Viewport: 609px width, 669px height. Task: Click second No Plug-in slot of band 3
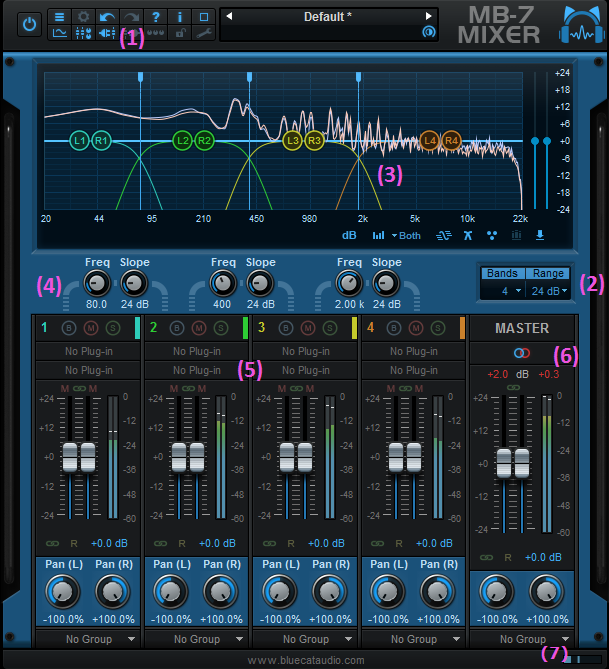point(306,370)
